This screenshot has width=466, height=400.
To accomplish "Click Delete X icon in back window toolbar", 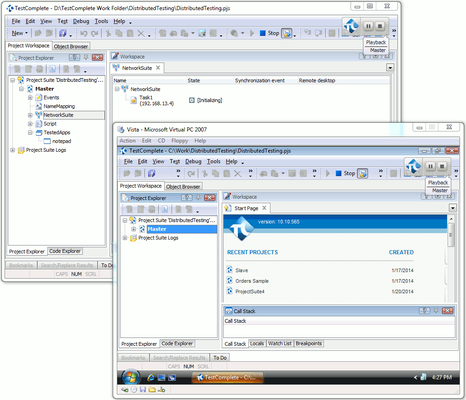I will [141, 33].
